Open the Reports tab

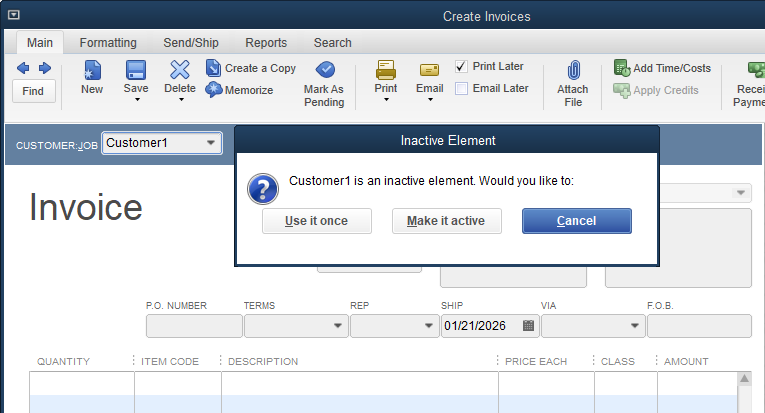point(266,43)
